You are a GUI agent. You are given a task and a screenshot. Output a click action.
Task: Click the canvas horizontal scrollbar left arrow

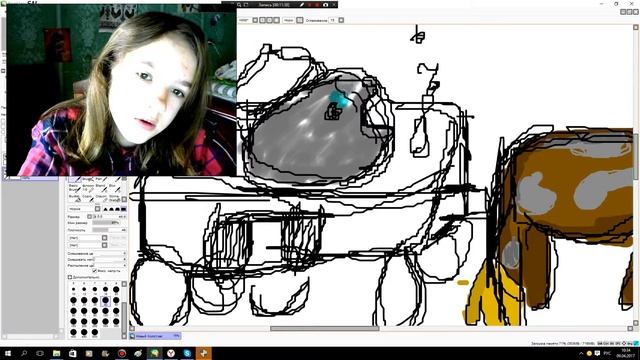click(132, 328)
